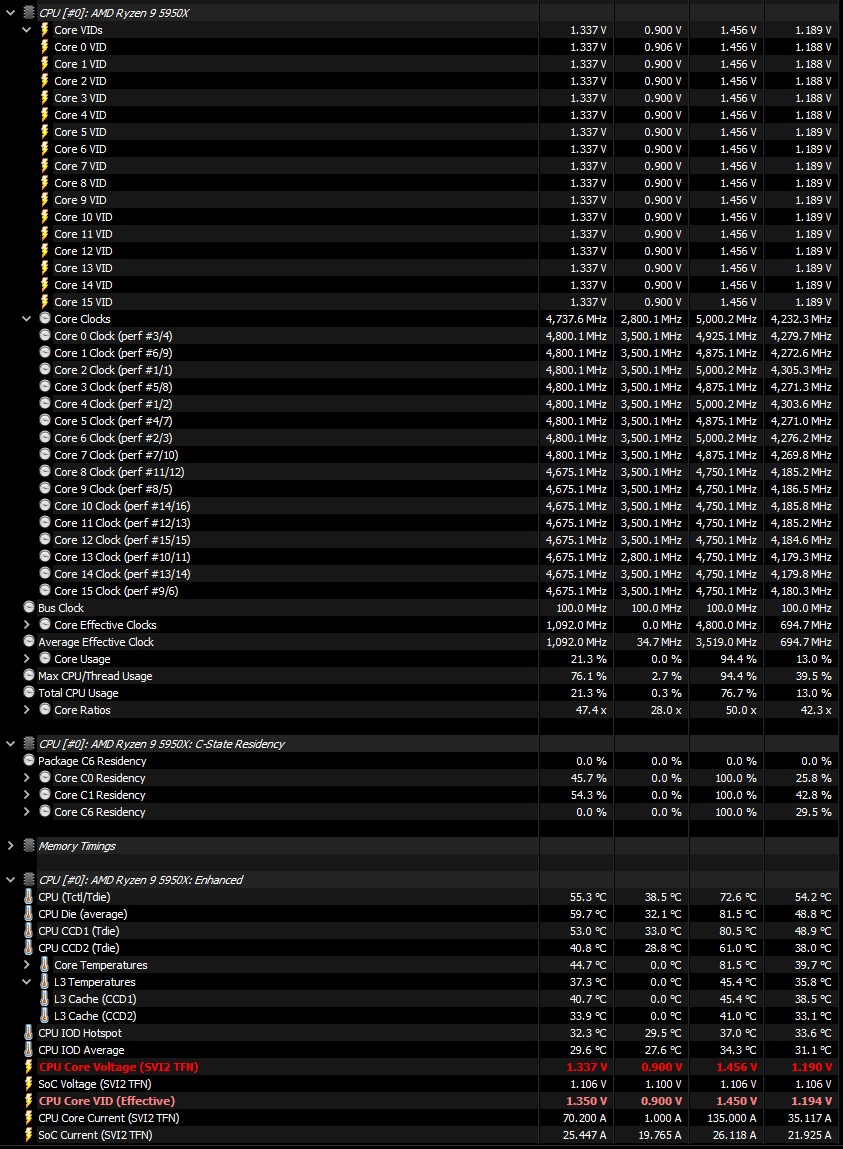This screenshot has width=843, height=1149.
Task: Click the chip icon of Memory Timings
Action: 29,846
